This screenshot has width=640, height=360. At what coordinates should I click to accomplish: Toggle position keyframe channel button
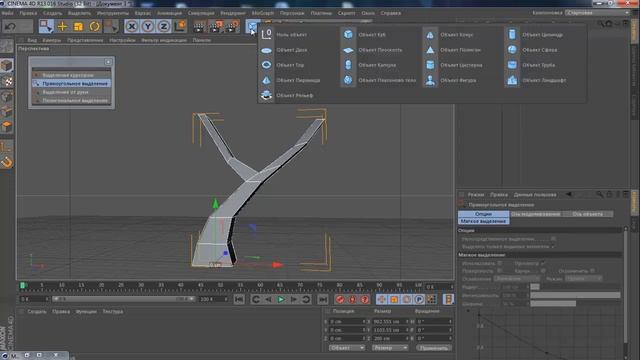tap(382, 299)
